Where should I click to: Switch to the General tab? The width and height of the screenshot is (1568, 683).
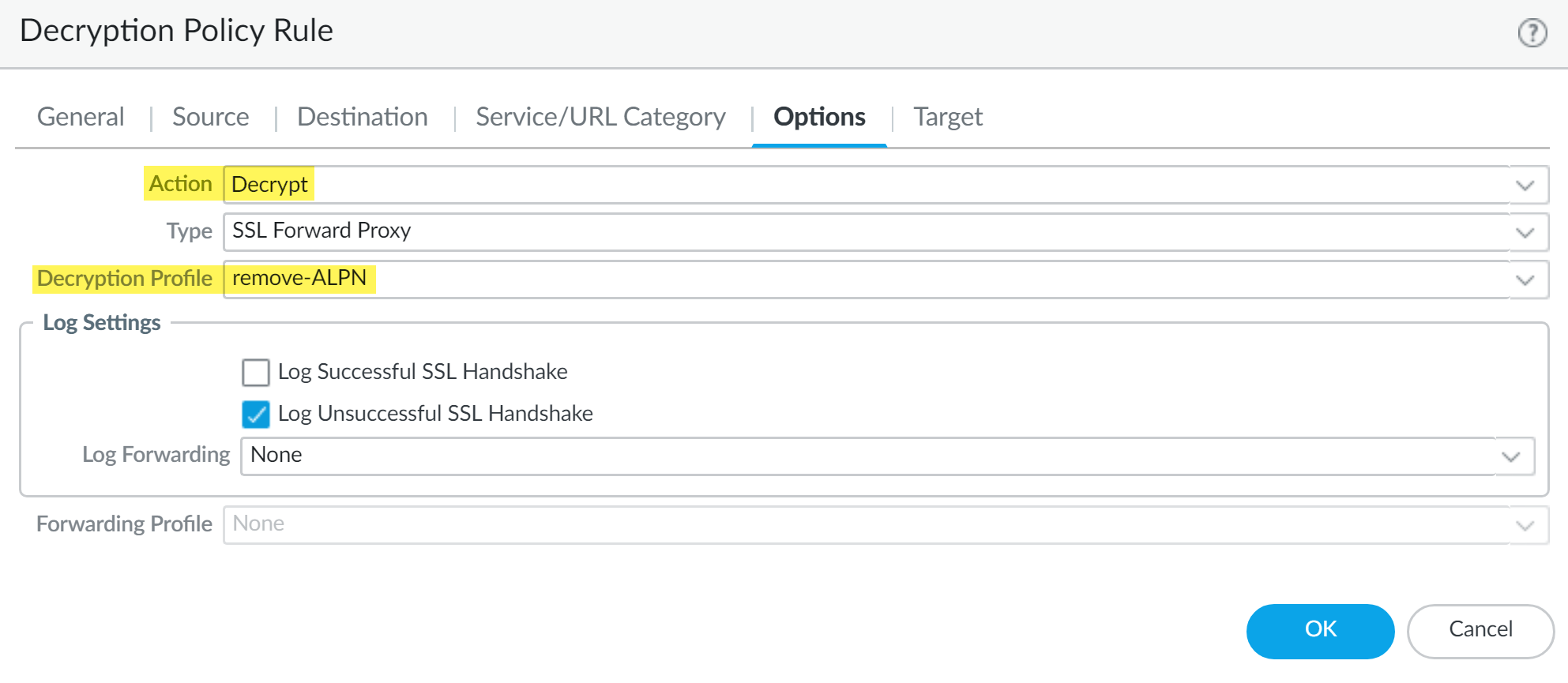pyautogui.click(x=81, y=117)
